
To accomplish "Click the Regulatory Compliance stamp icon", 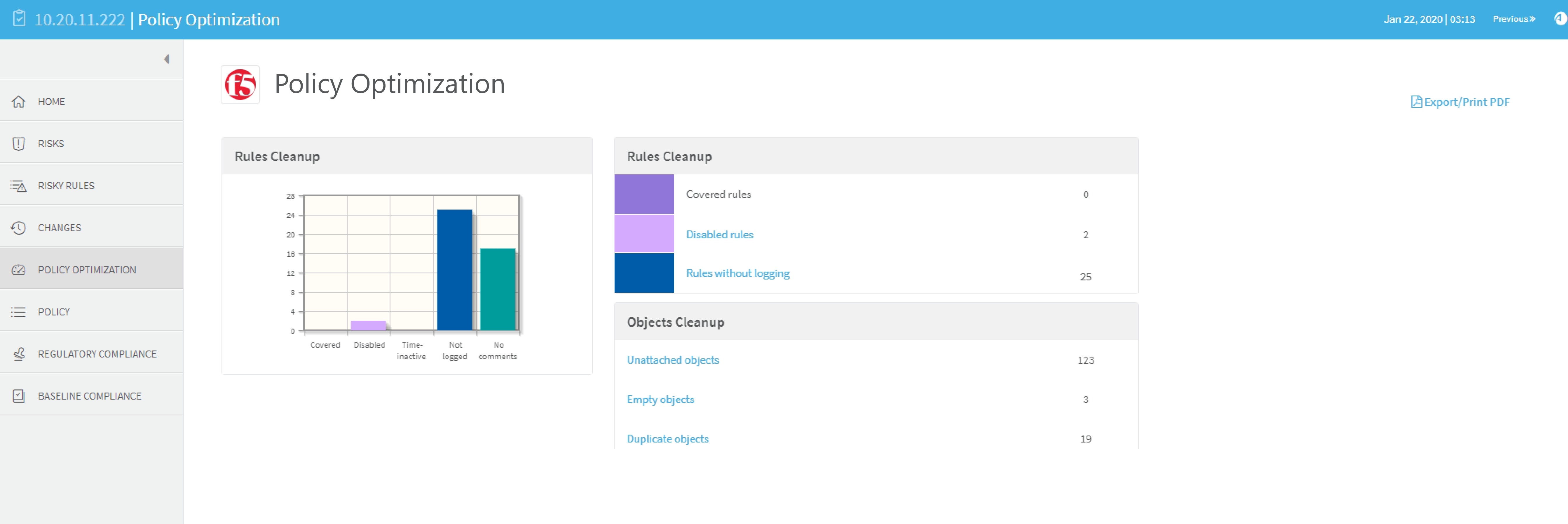I will [x=19, y=354].
